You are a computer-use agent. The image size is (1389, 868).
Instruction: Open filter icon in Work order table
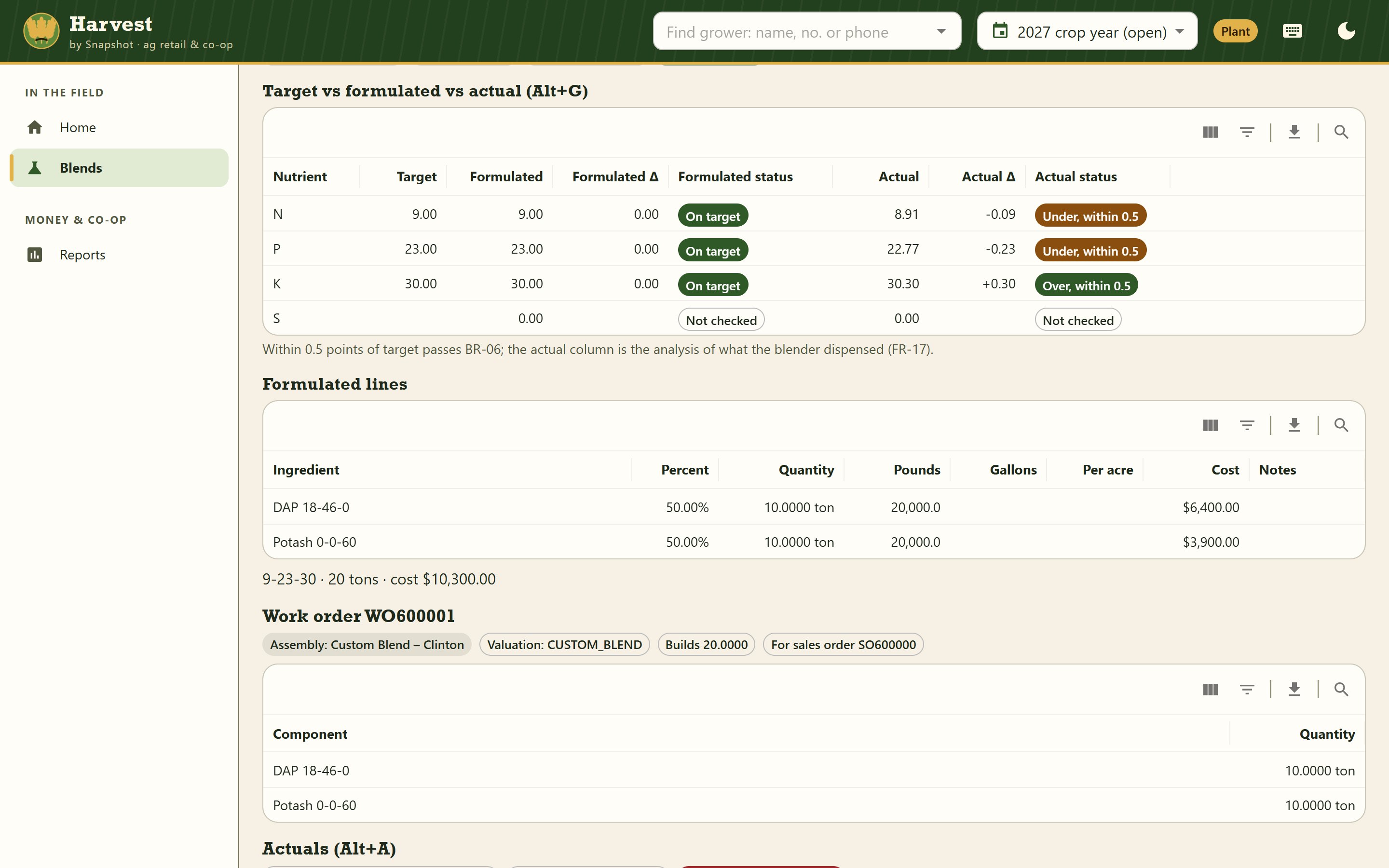pos(1247,690)
